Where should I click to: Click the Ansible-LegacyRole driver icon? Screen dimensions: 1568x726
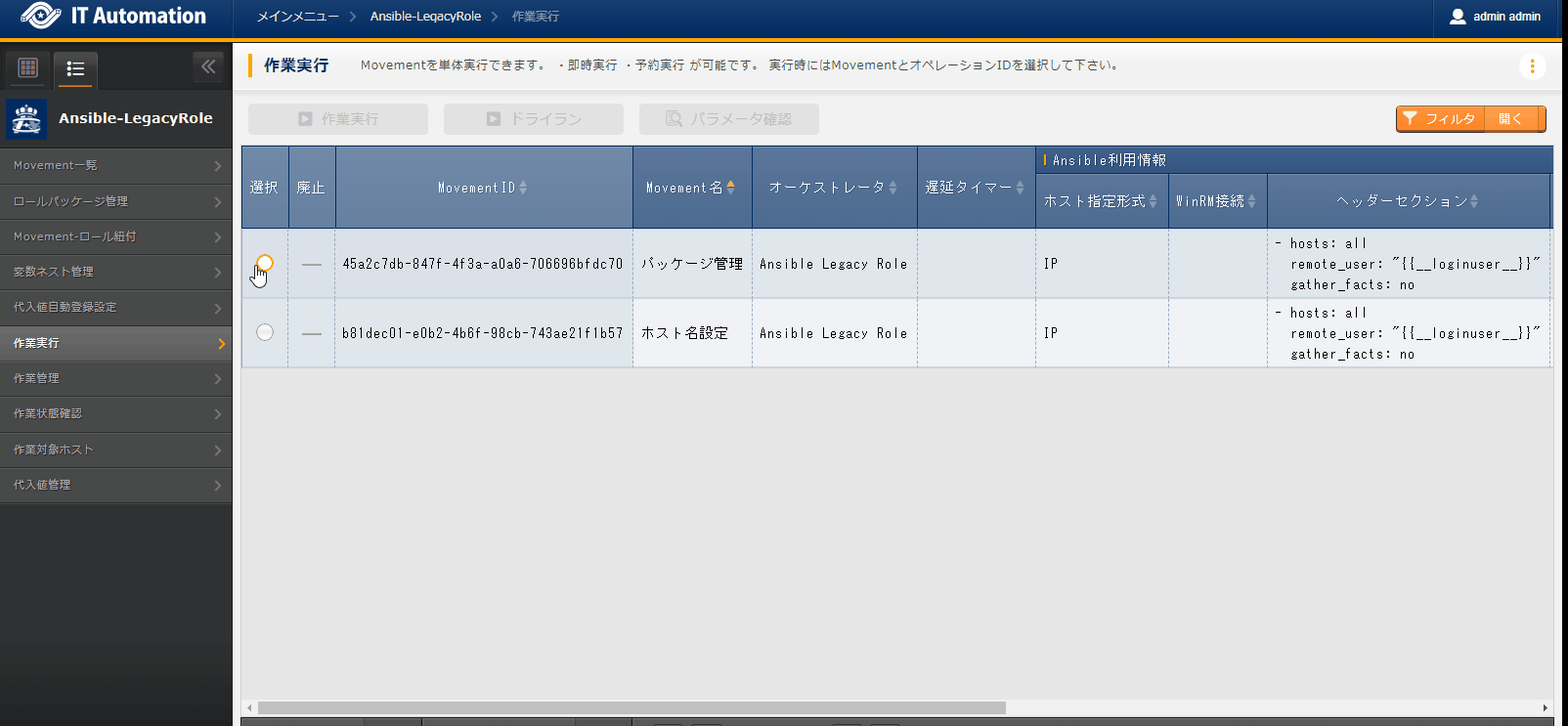click(x=26, y=119)
